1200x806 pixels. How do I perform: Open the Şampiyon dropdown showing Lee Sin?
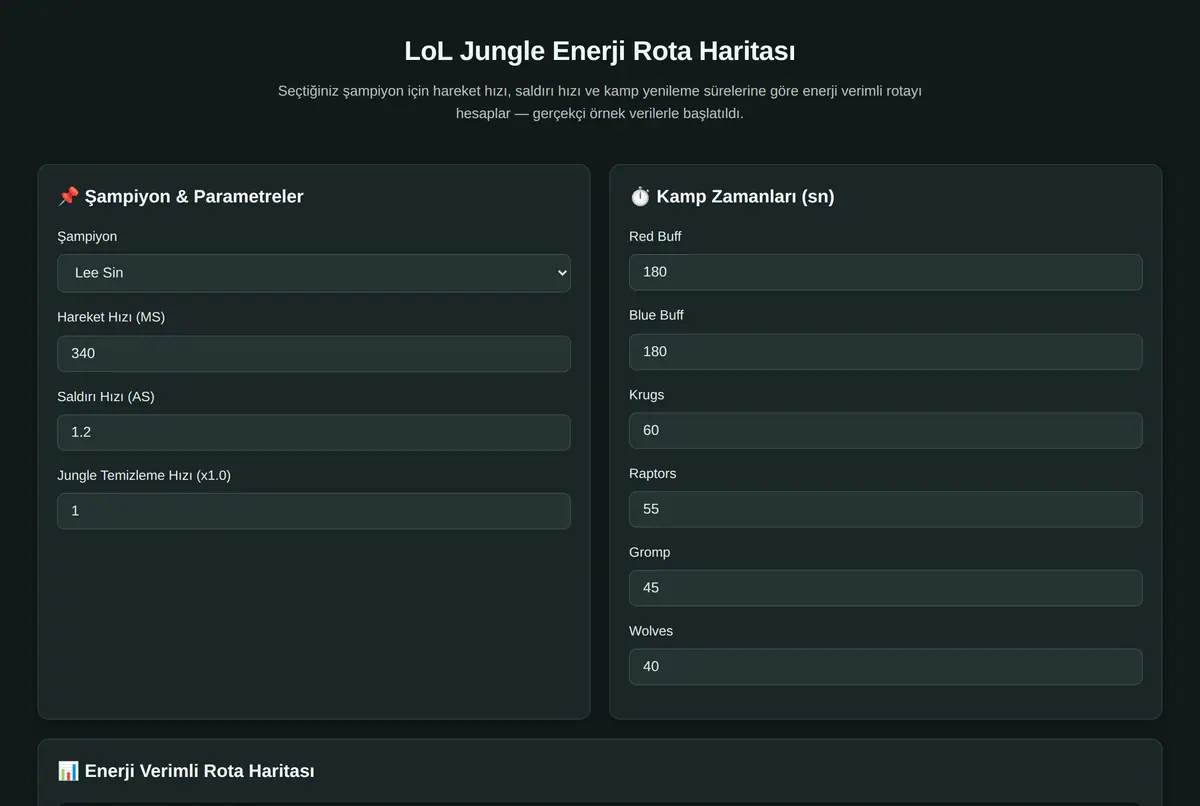314,273
